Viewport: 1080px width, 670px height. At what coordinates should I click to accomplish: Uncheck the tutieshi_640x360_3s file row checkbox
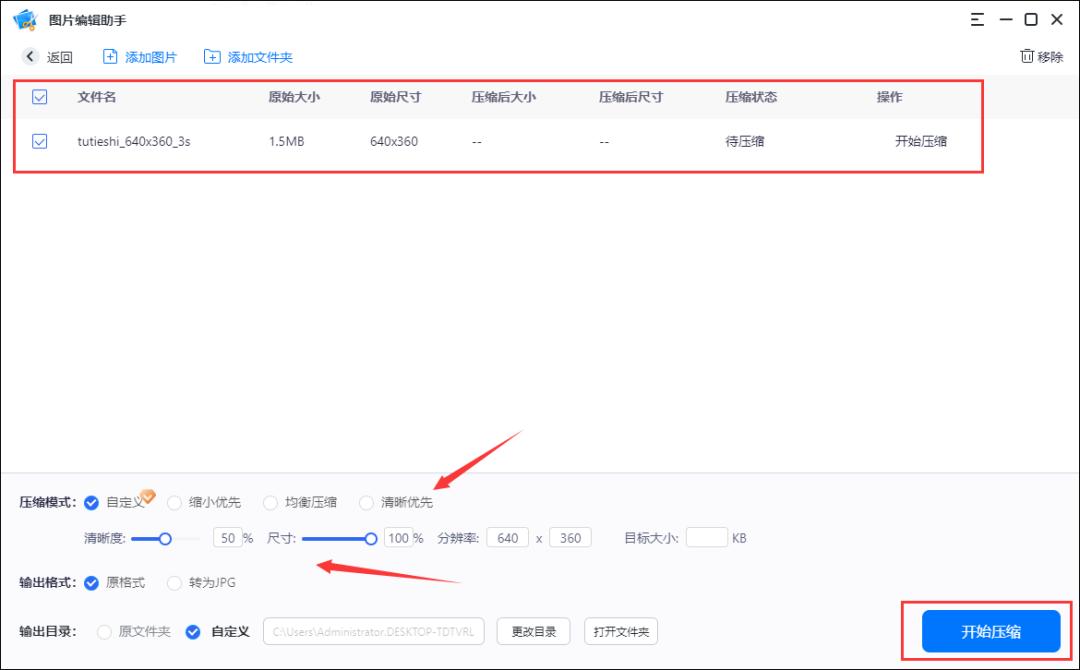coord(40,141)
